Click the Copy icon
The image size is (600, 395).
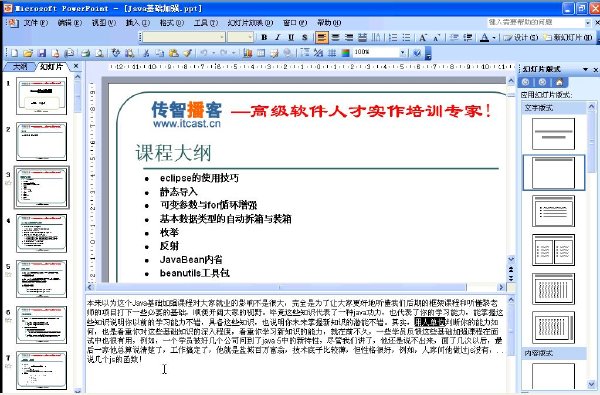(160, 53)
